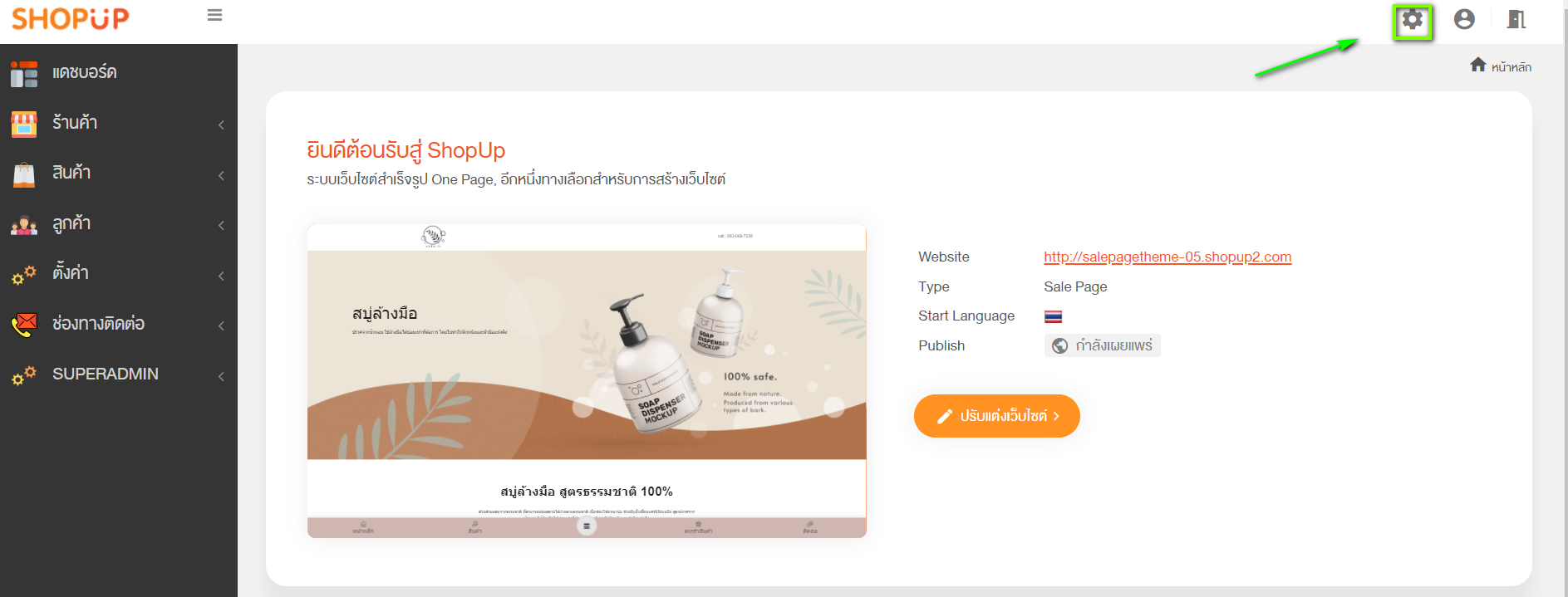The width and height of the screenshot is (1568, 597).
Task: Click the กำลังเผยแพร่ publish status badge
Action: [x=1102, y=345]
